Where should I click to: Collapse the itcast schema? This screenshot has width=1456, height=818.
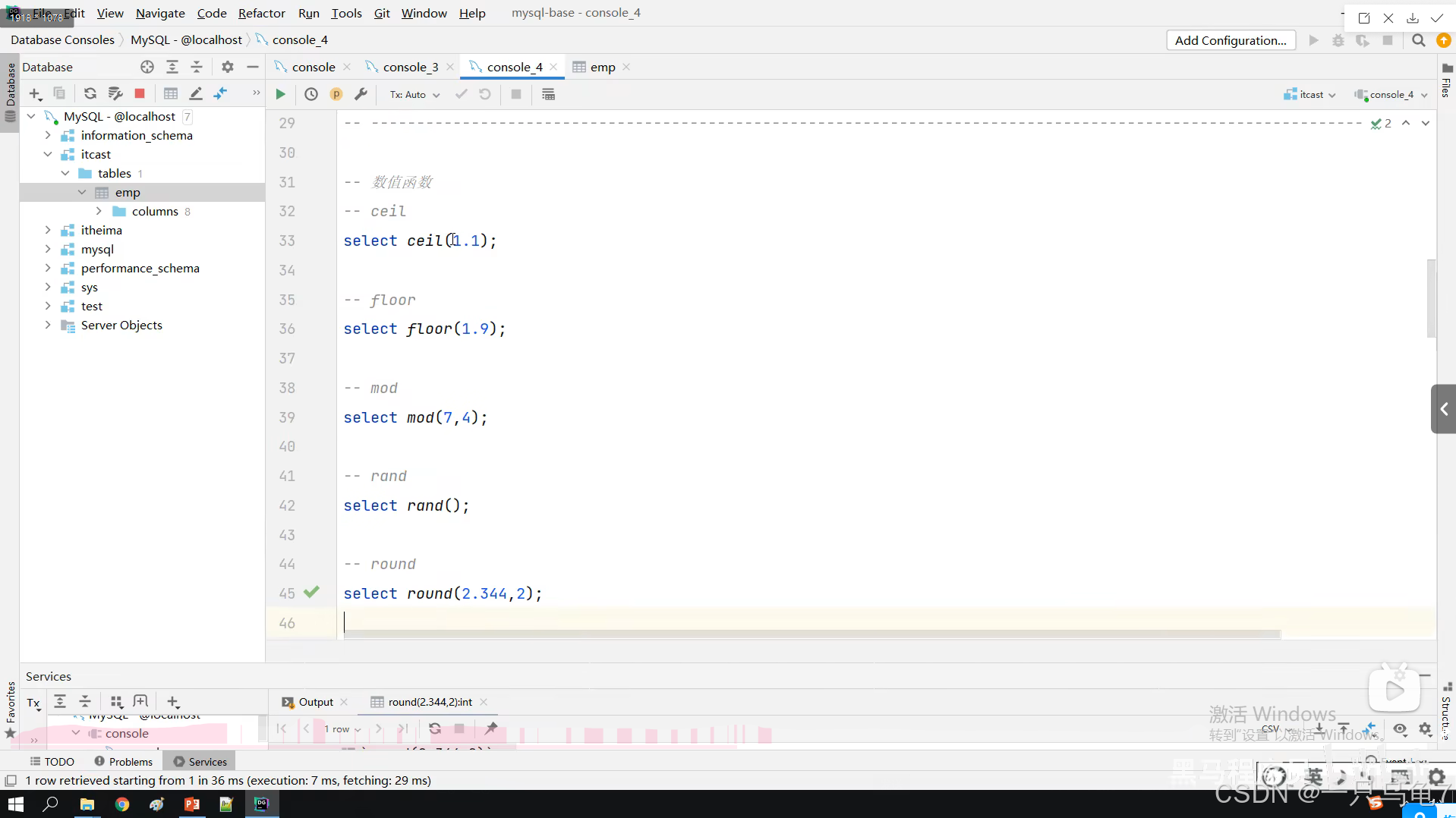(x=48, y=154)
